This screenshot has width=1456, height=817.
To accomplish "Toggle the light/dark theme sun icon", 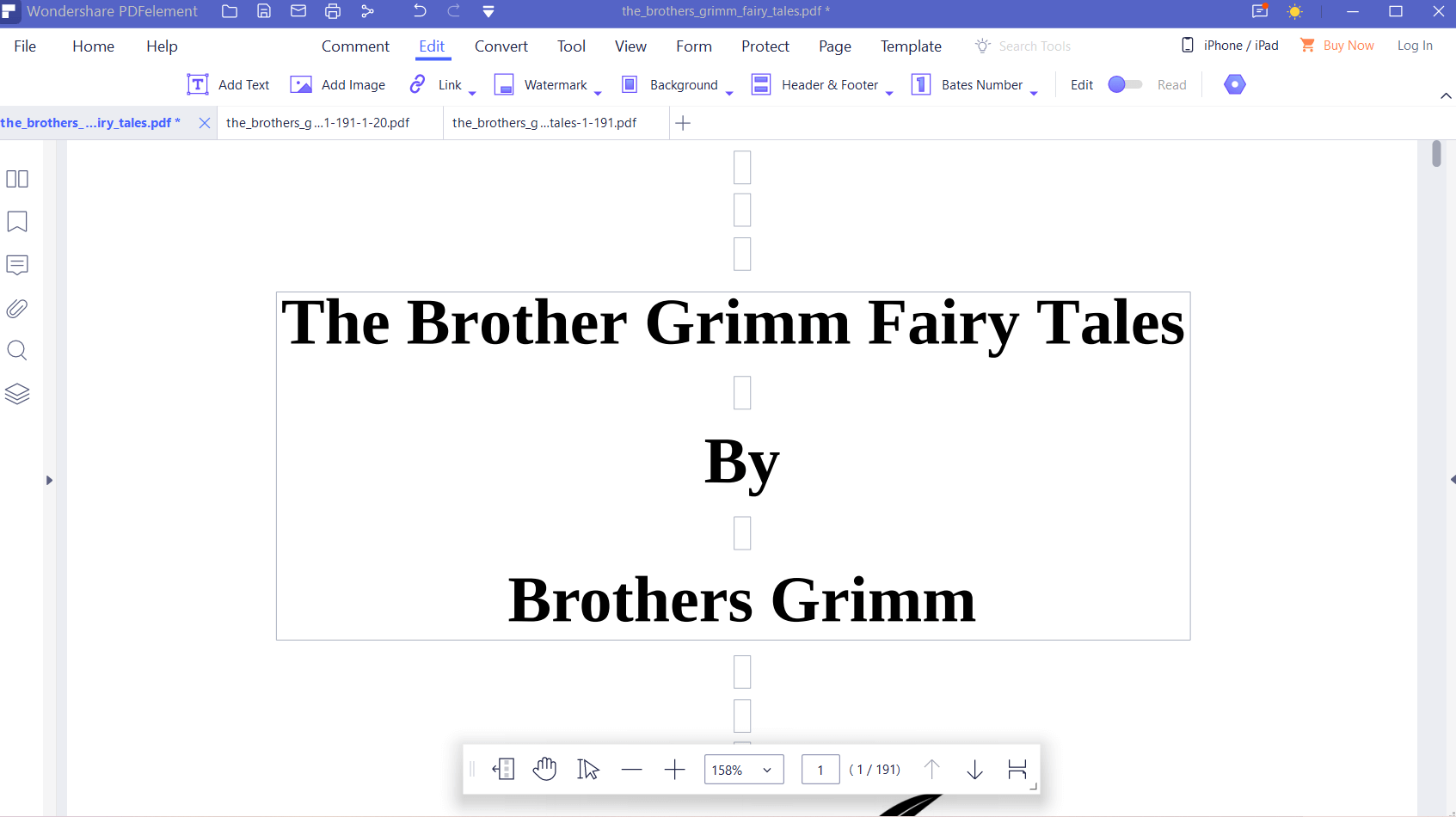I will click(x=1294, y=12).
